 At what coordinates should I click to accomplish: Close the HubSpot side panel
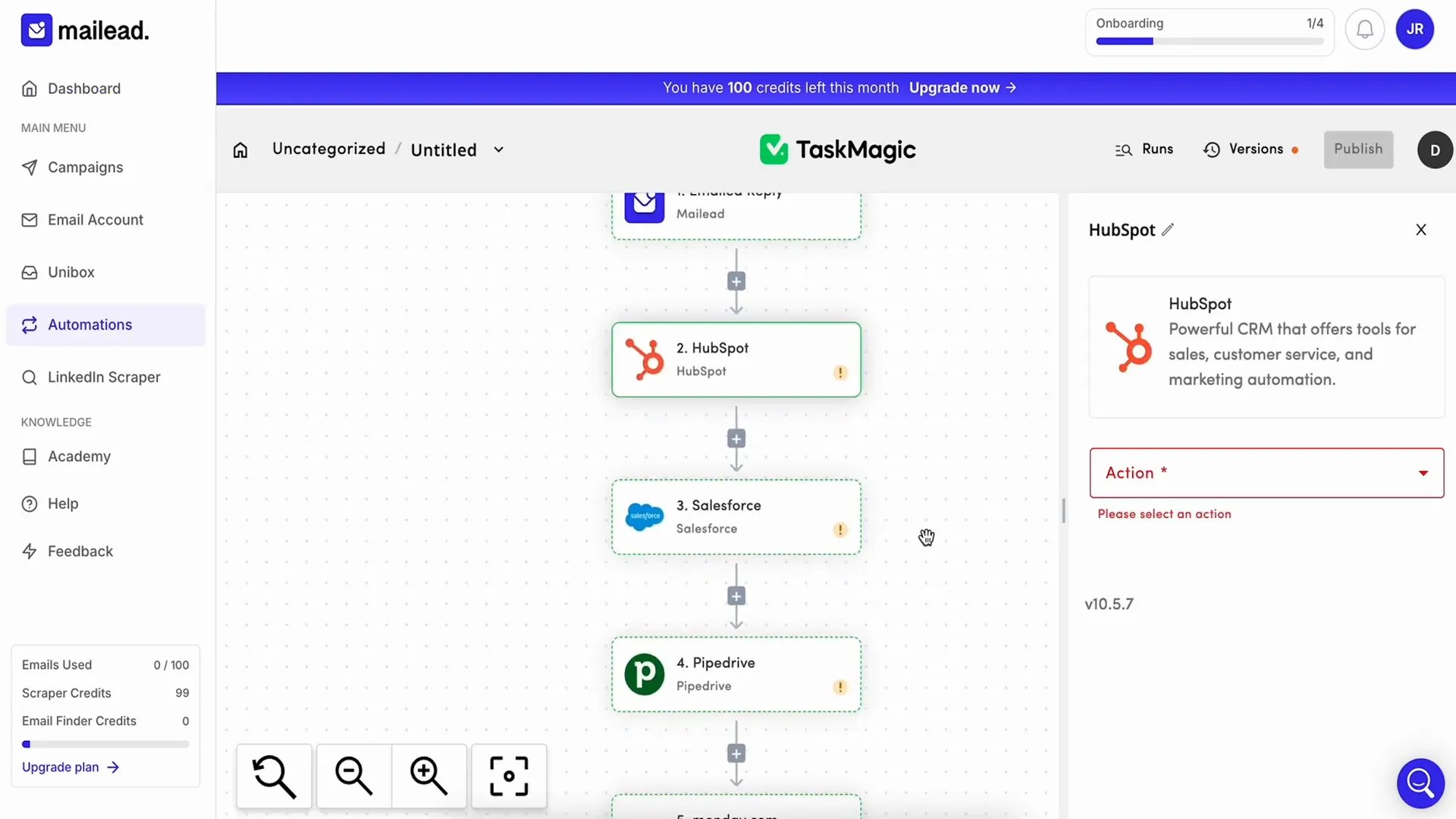pyautogui.click(x=1421, y=230)
